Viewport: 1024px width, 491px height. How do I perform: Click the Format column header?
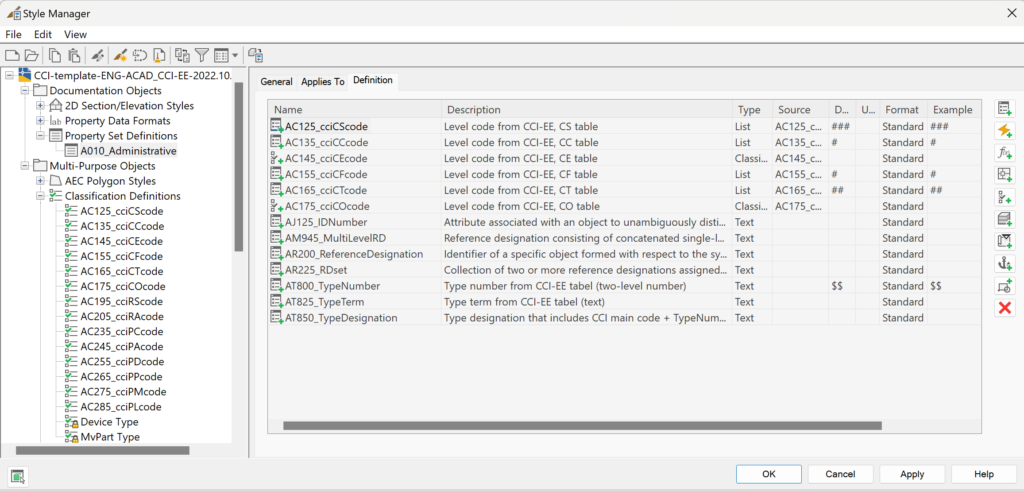903,110
